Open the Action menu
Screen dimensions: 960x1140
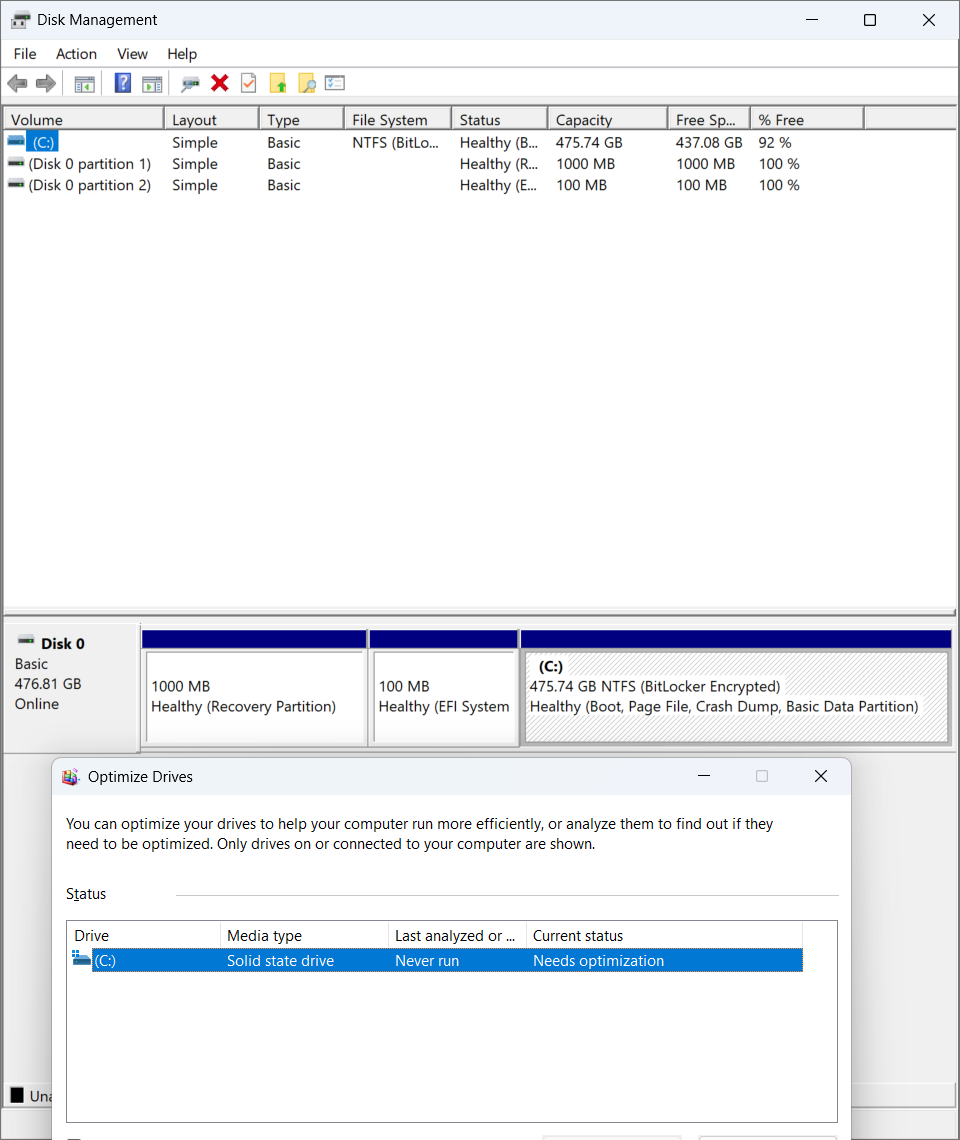(x=76, y=54)
